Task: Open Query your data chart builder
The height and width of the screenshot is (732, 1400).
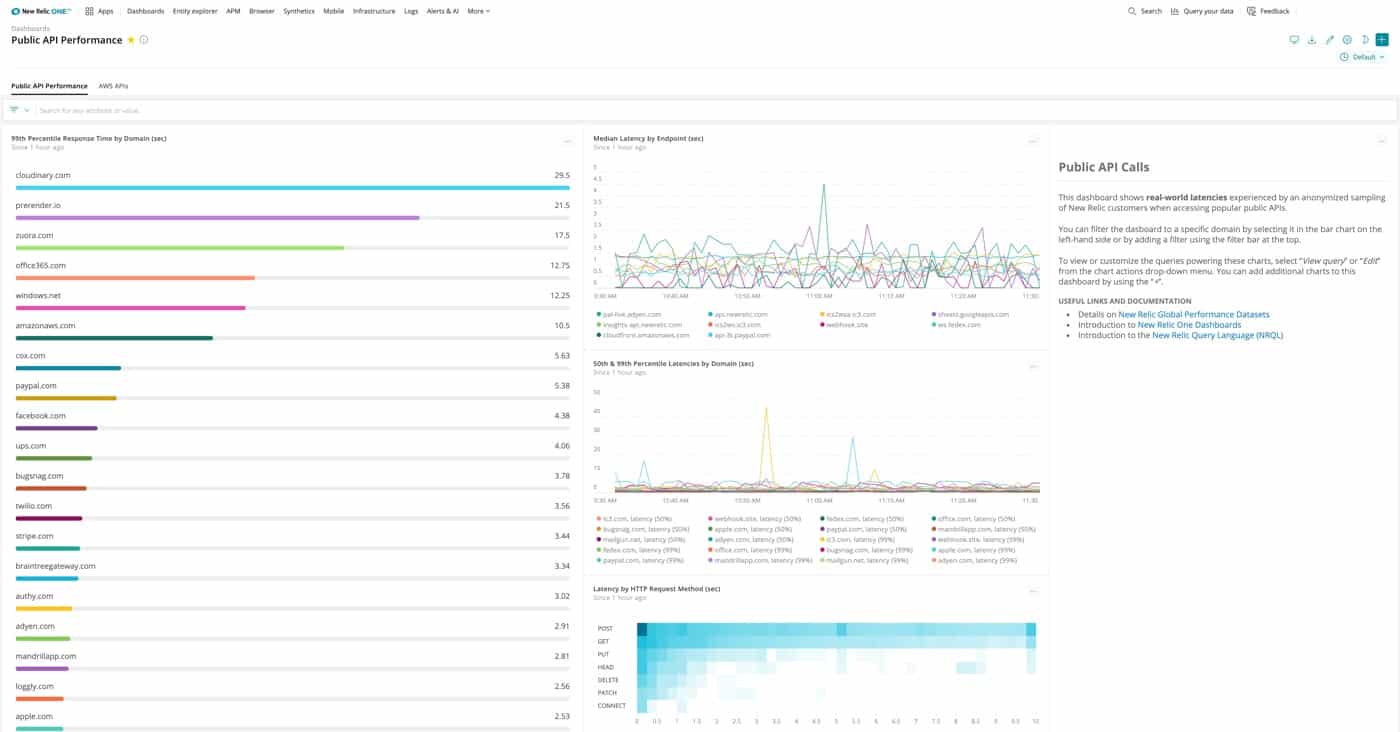Action: (1202, 11)
